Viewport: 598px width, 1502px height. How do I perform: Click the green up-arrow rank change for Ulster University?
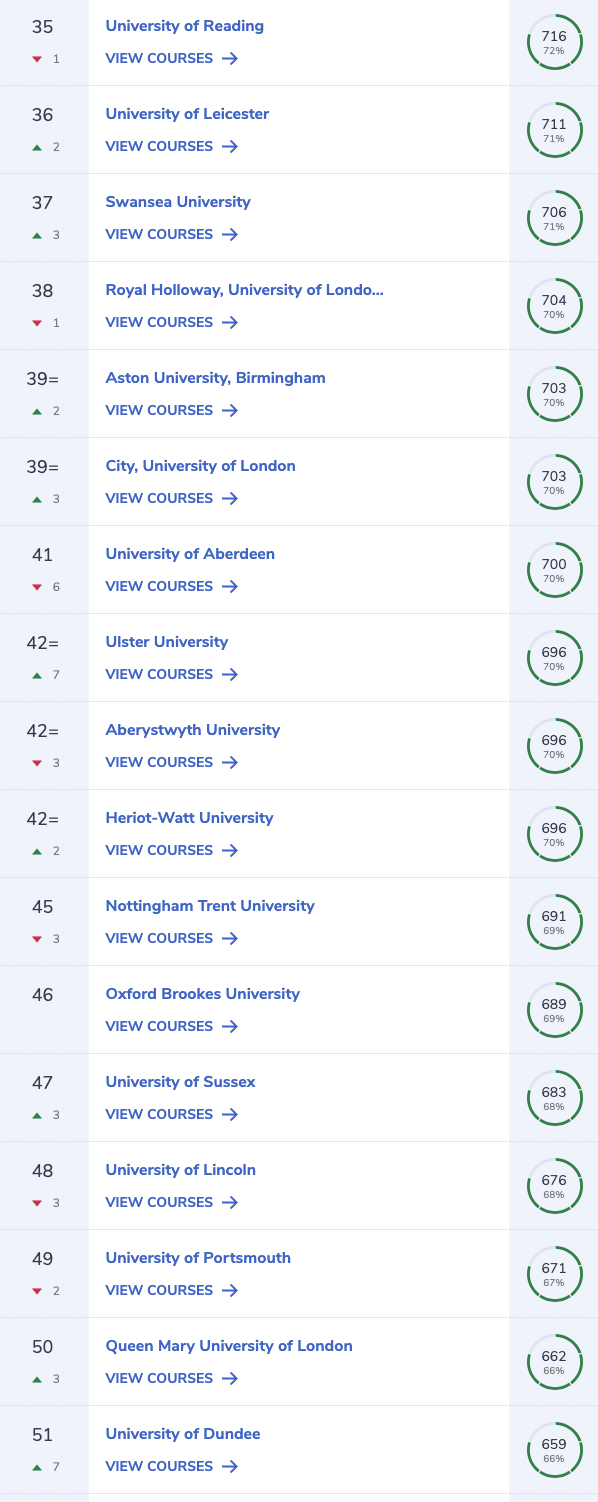pyautogui.click(x=37, y=675)
